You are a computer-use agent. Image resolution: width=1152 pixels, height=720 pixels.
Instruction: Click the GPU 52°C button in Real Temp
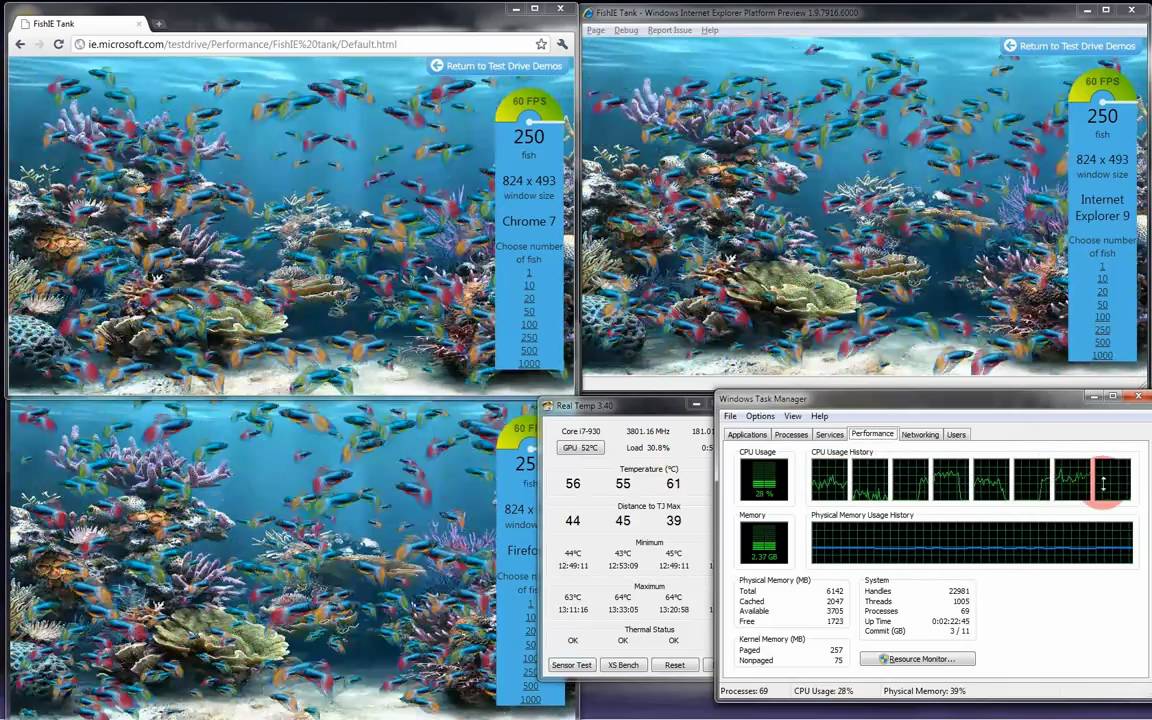pyautogui.click(x=580, y=447)
